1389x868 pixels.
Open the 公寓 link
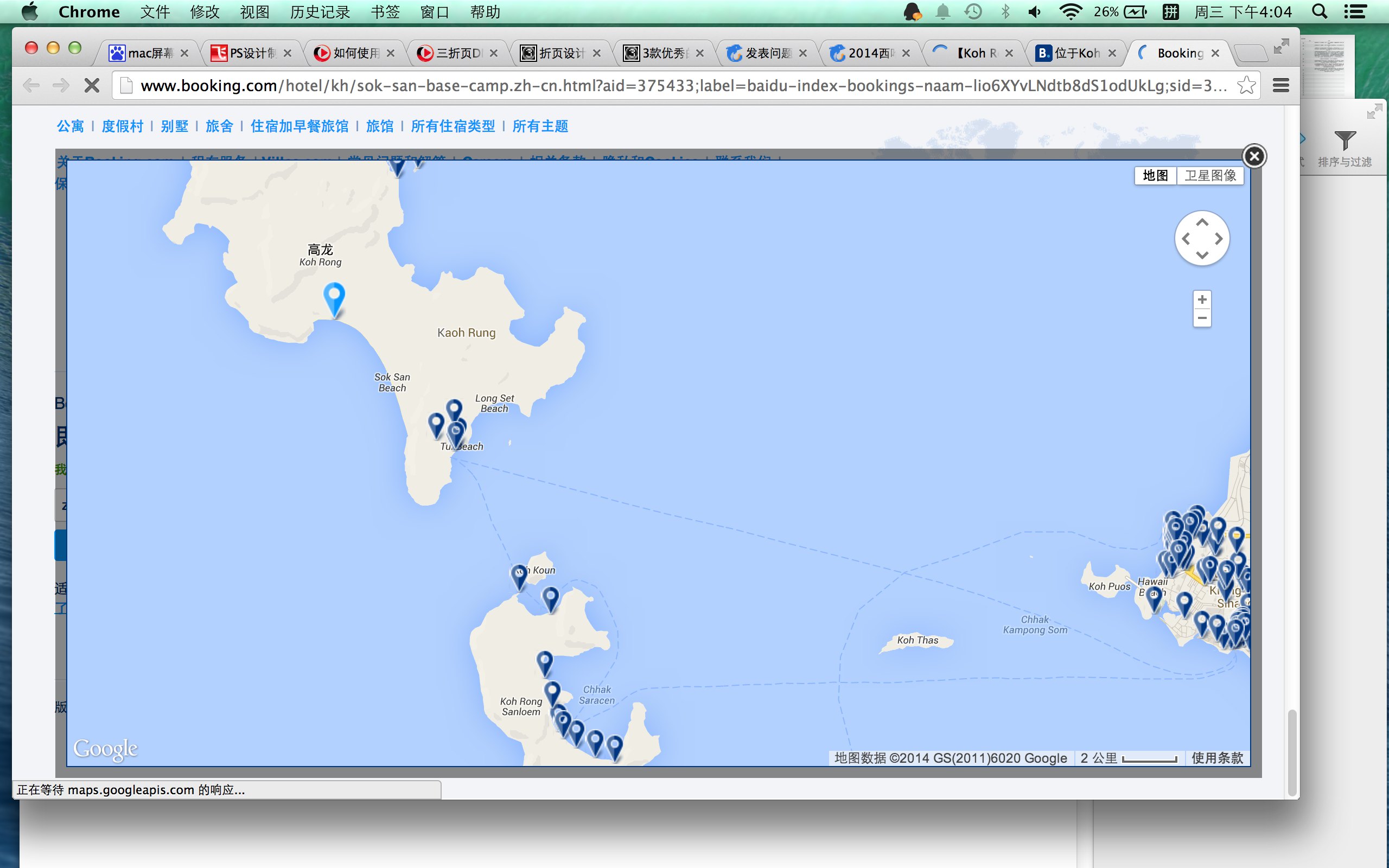(x=70, y=126)
